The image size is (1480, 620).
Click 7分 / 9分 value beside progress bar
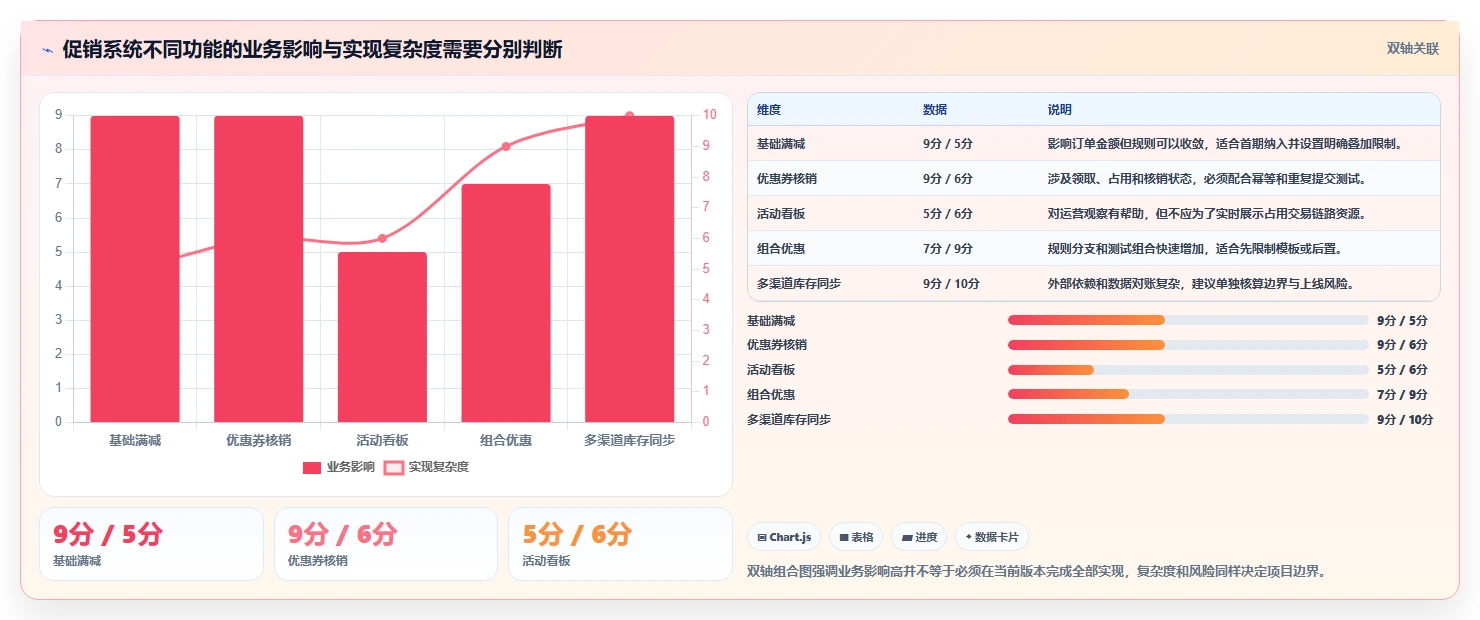tap(1402, 394)
